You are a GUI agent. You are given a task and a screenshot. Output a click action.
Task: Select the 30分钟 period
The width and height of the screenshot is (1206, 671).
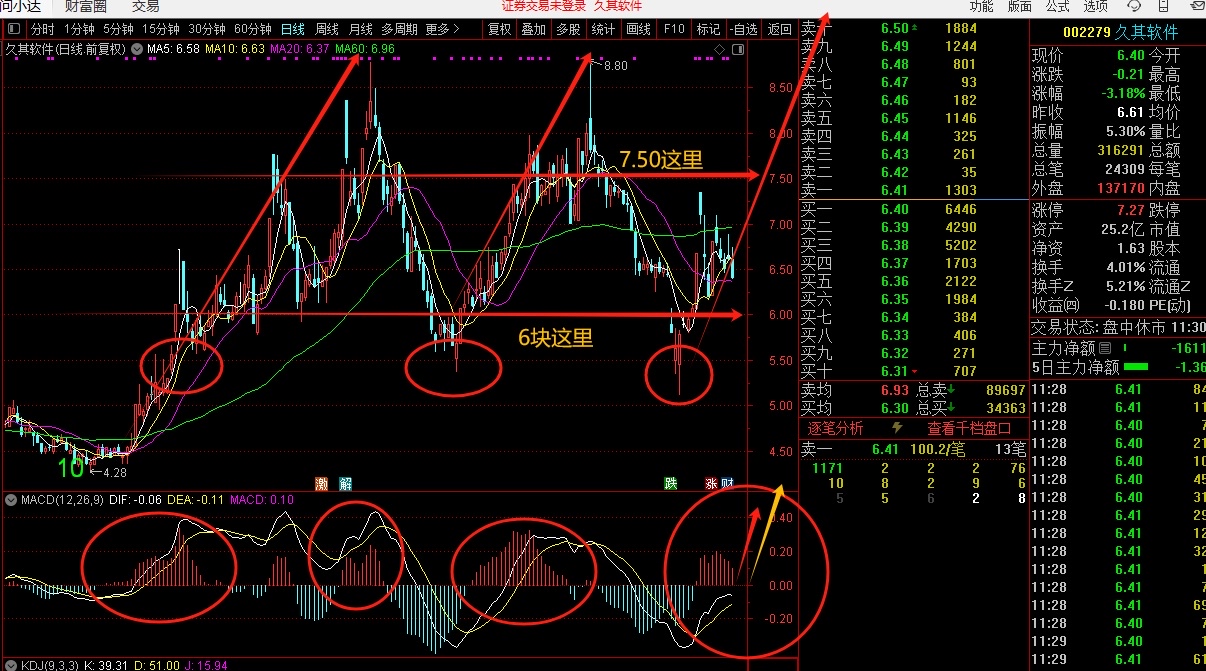pos(207,29)
